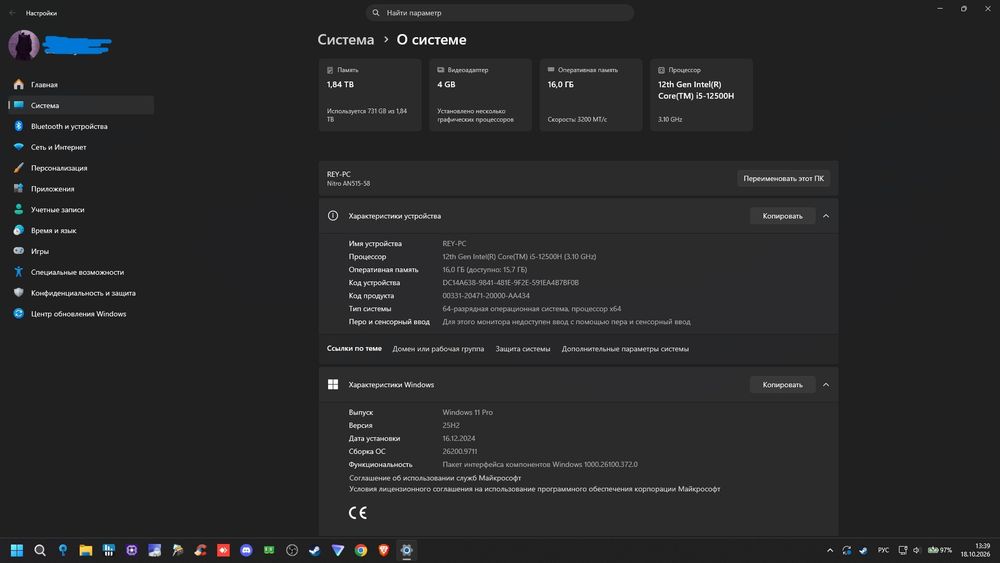
Task: Open Дополнительные параметры системы link
Action: point(625,349)
